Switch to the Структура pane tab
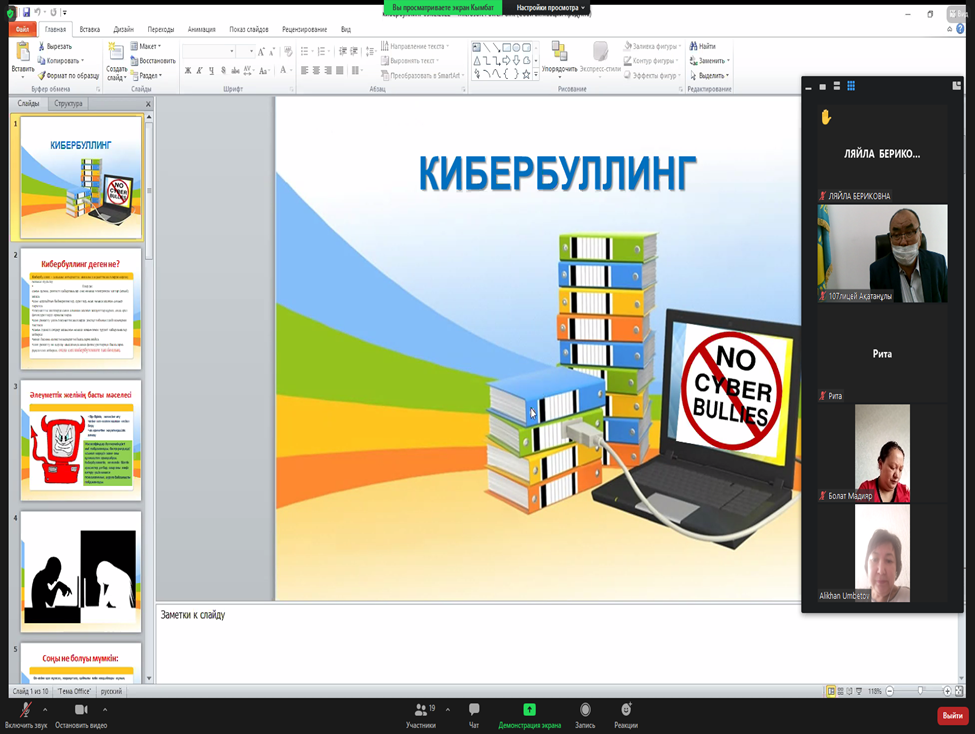This screenshot has height=734, width=975. point(69,103)
